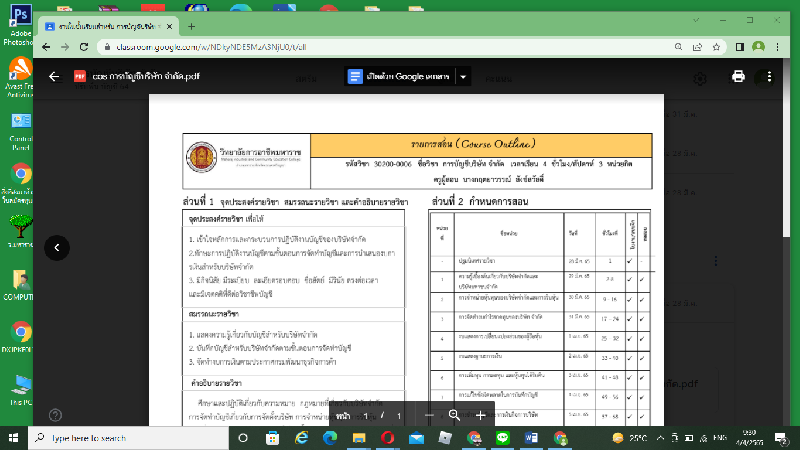Open a new Chrome tab
800x450 pixels.
click(192, 25)
